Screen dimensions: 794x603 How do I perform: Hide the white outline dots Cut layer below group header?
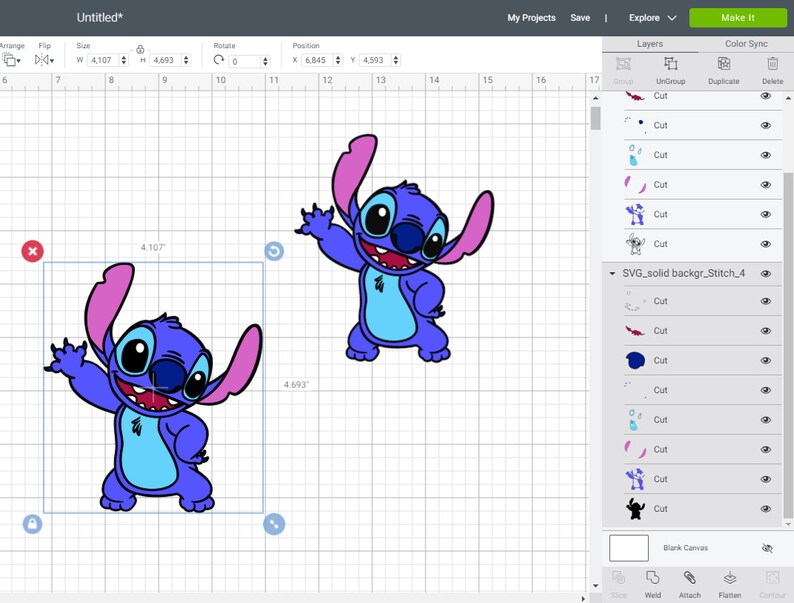pos(766,301)
